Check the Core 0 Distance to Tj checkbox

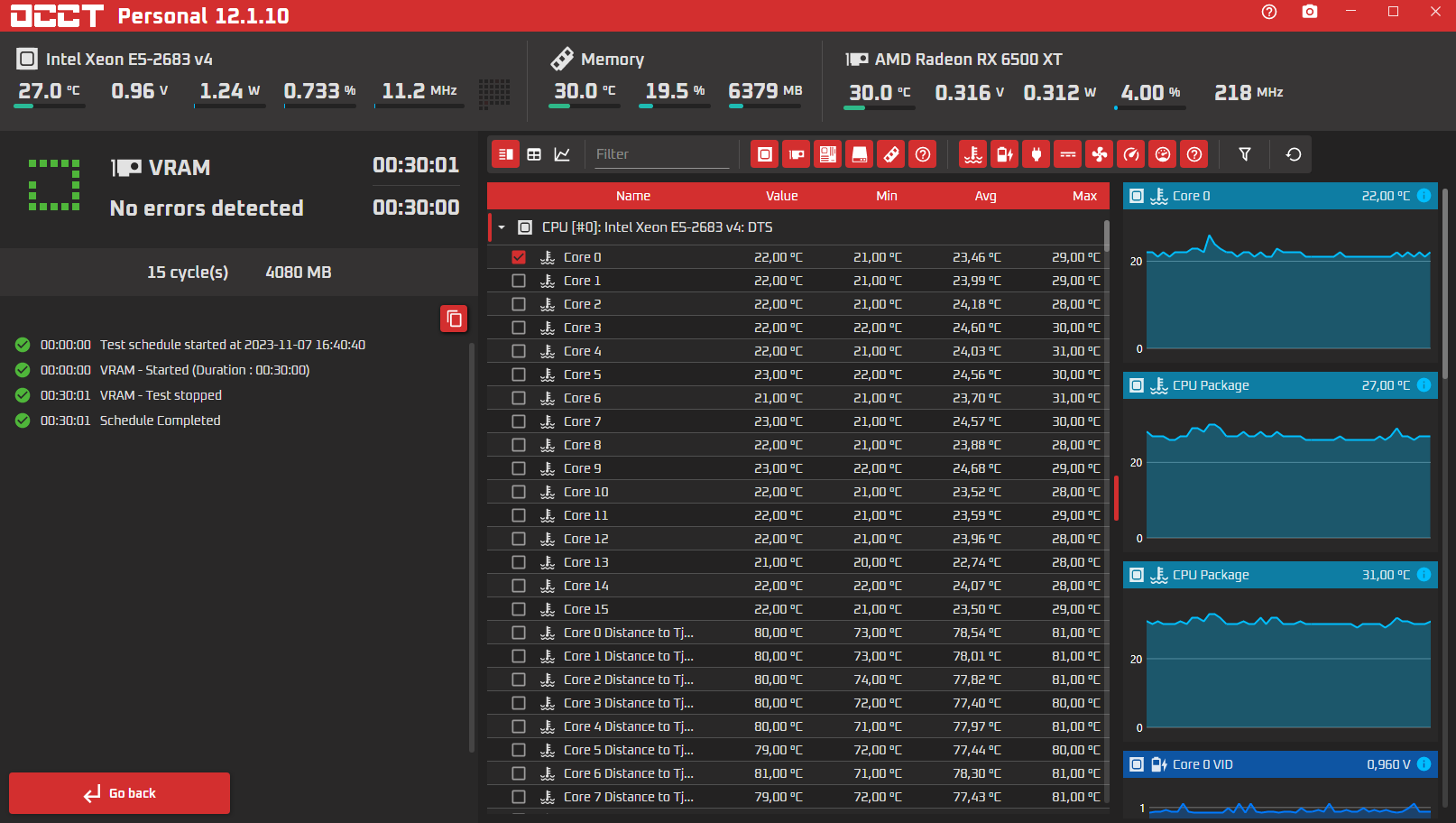coord(519,633)
